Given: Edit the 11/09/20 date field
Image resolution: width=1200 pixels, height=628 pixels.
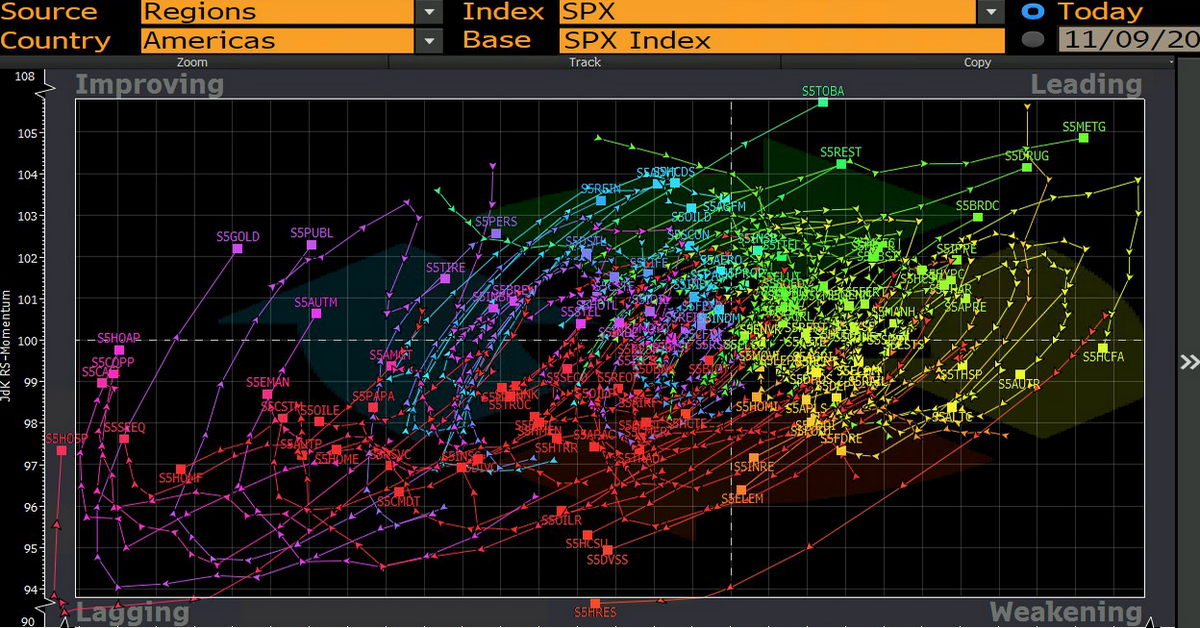Looking at the screenshot, I should pyautogui.click(x=1128, y=41).
